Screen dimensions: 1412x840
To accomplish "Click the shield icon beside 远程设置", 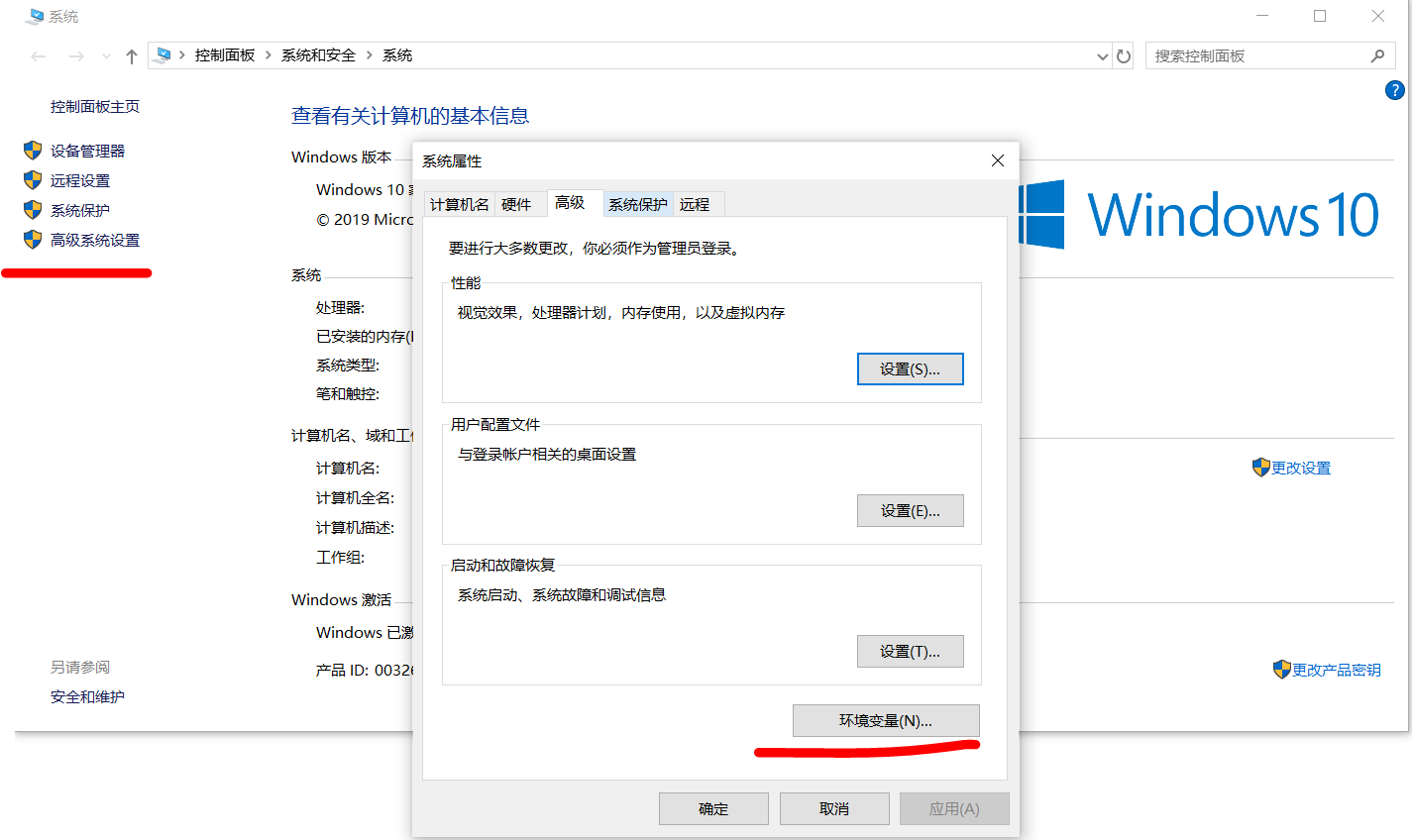I will pos(33,180).
